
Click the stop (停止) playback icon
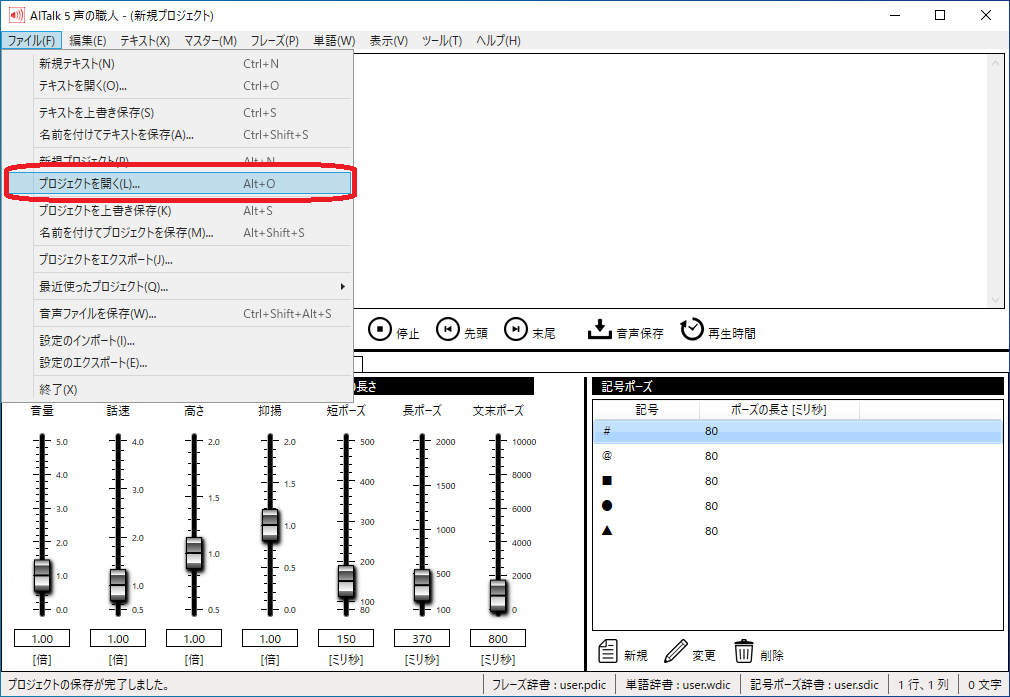click(x=380, y=329)
